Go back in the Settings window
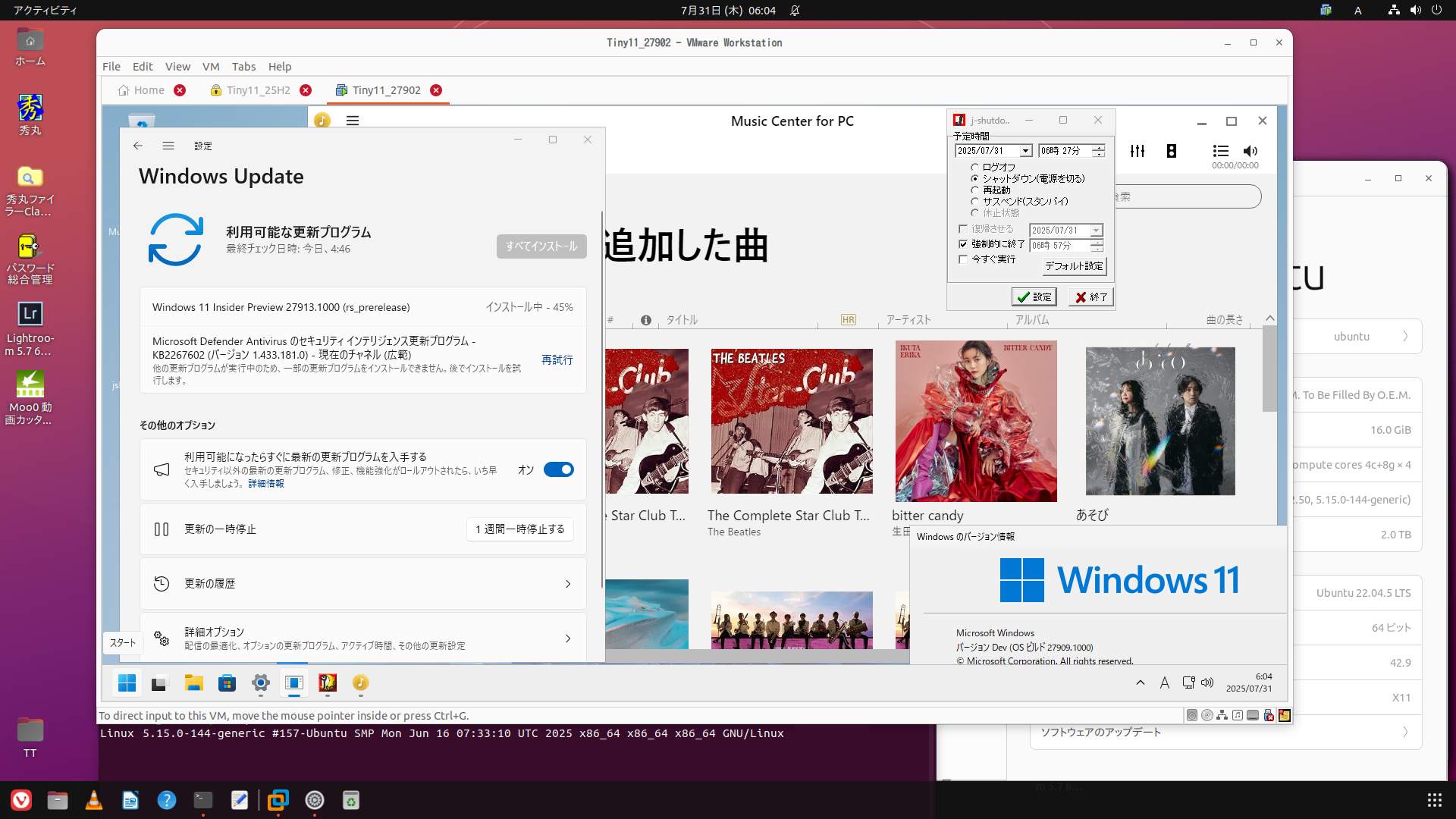 click(138, 146)
